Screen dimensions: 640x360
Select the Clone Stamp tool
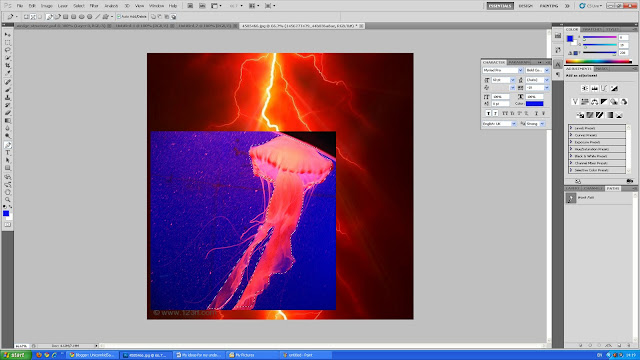(x=7, y=98)
